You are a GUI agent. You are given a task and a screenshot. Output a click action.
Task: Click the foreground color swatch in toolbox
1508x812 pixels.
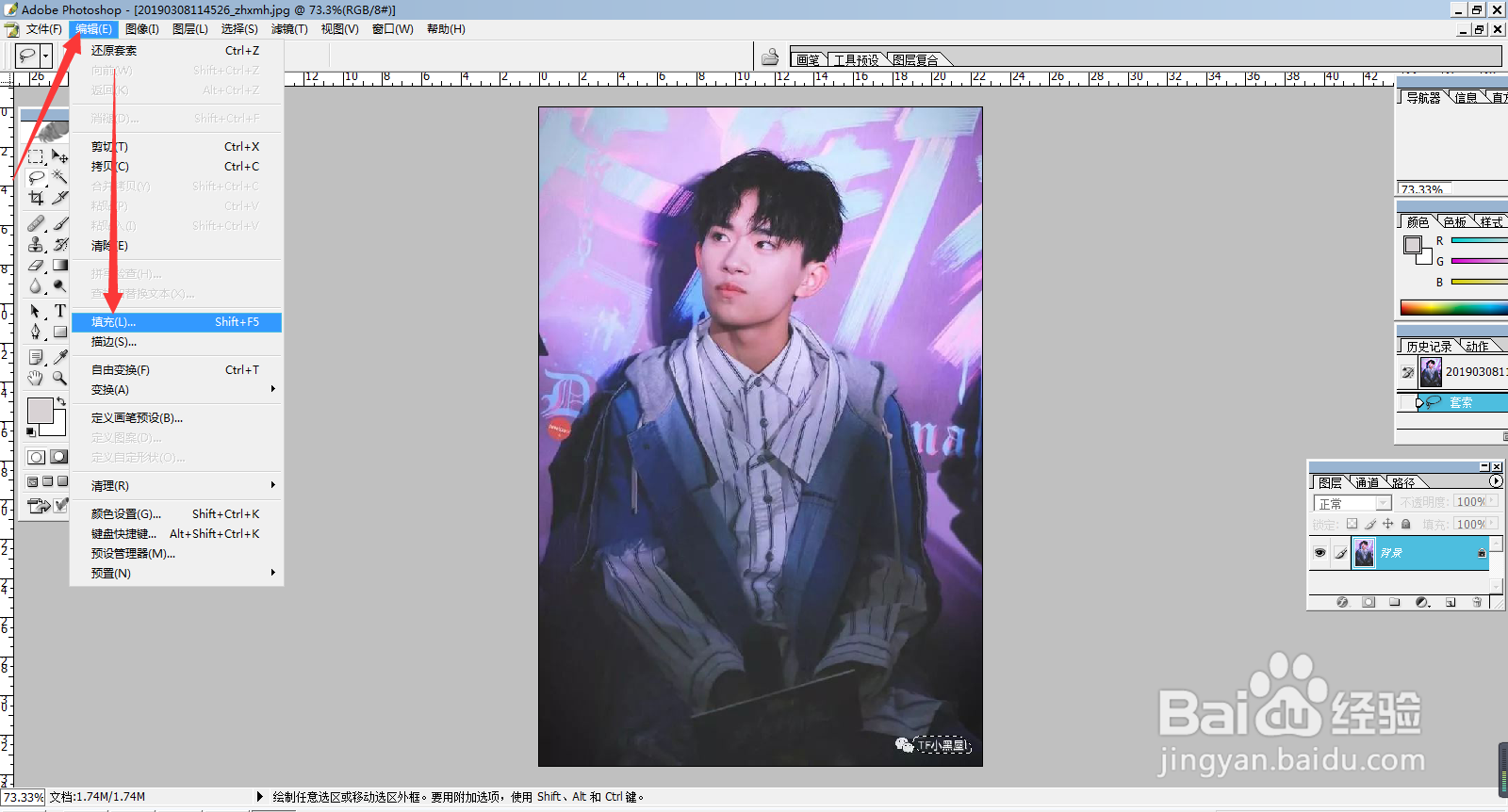(40, 411)
